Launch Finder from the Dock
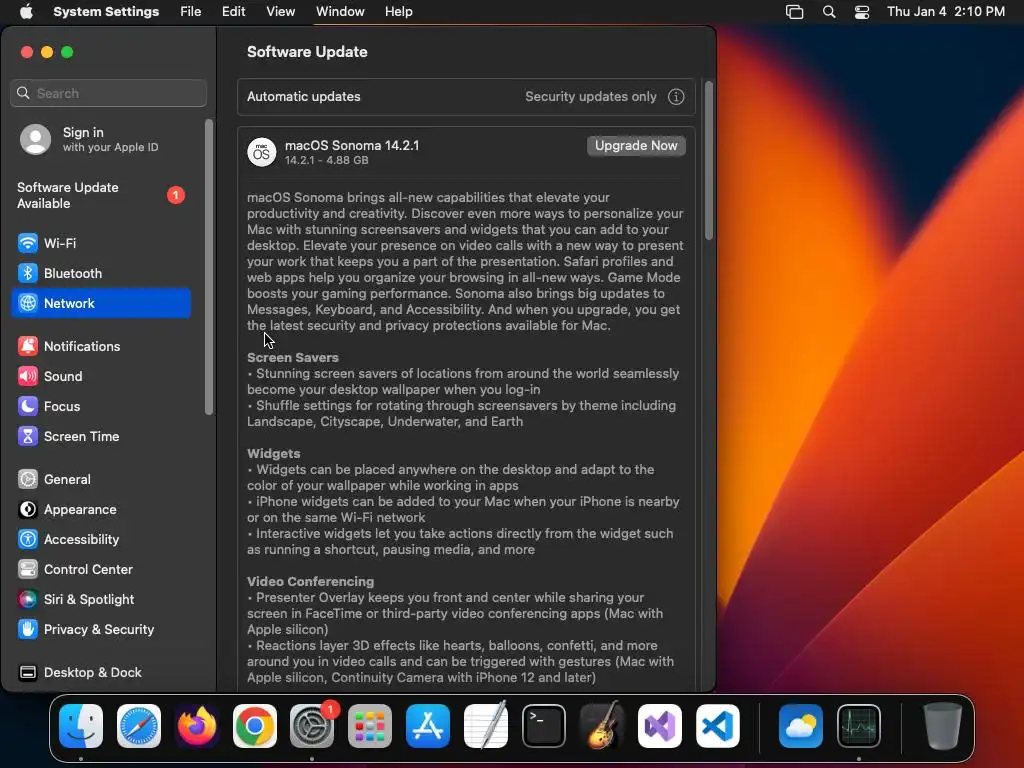Viewport: 1024px width, 768px height. 81,726
